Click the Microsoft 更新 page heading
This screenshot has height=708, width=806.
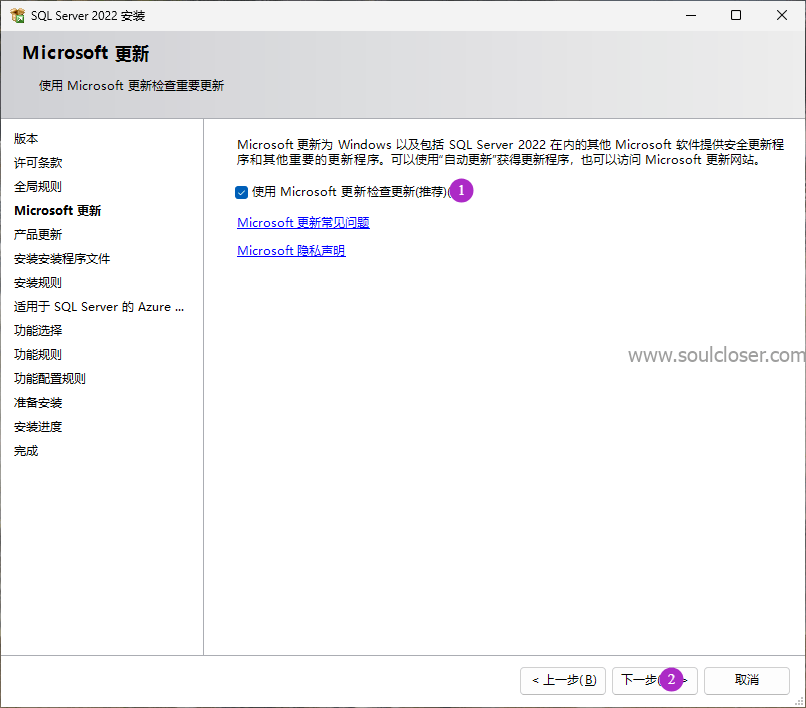86,53
